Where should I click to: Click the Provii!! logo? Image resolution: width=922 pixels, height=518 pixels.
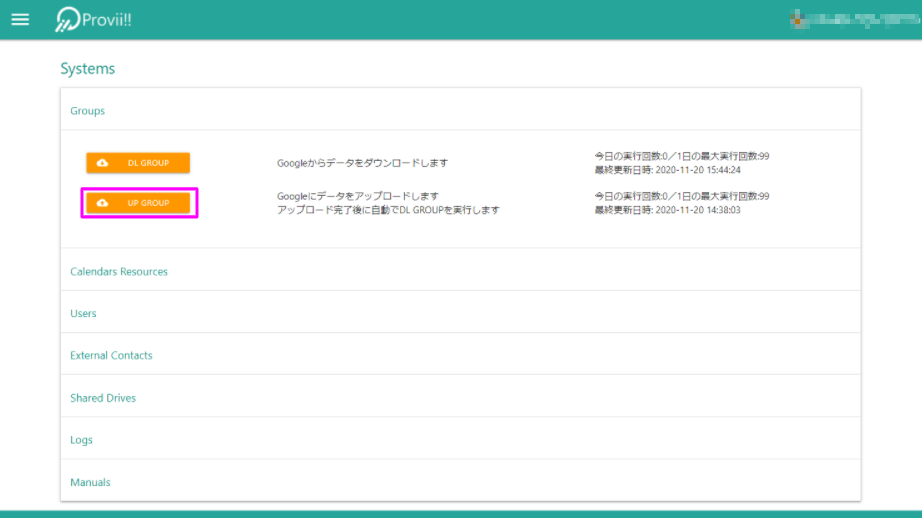pyautogui.click(x=93, y=19)
